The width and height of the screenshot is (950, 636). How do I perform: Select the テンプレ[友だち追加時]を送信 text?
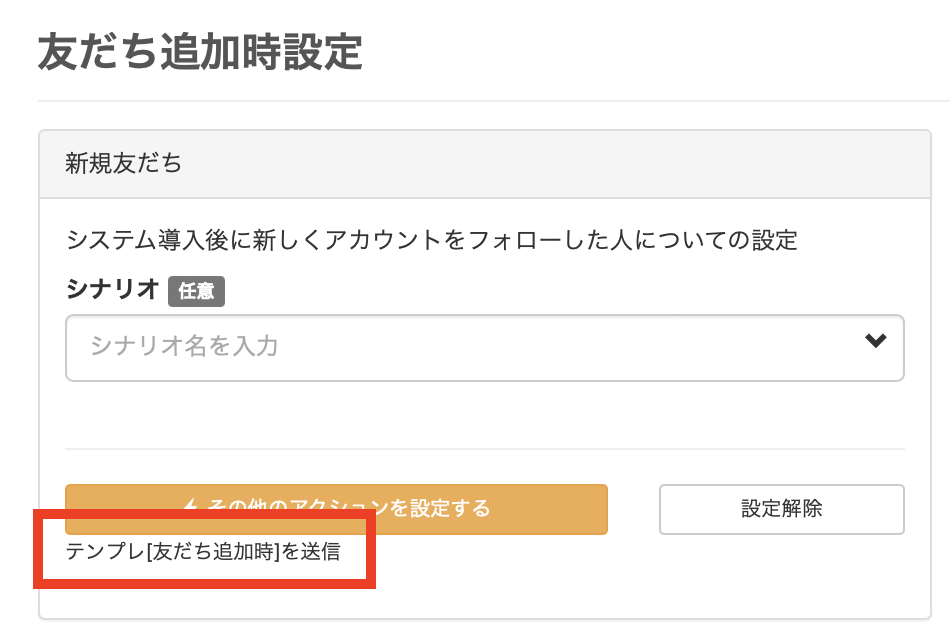pyautogui.click(x=202, y=551)
